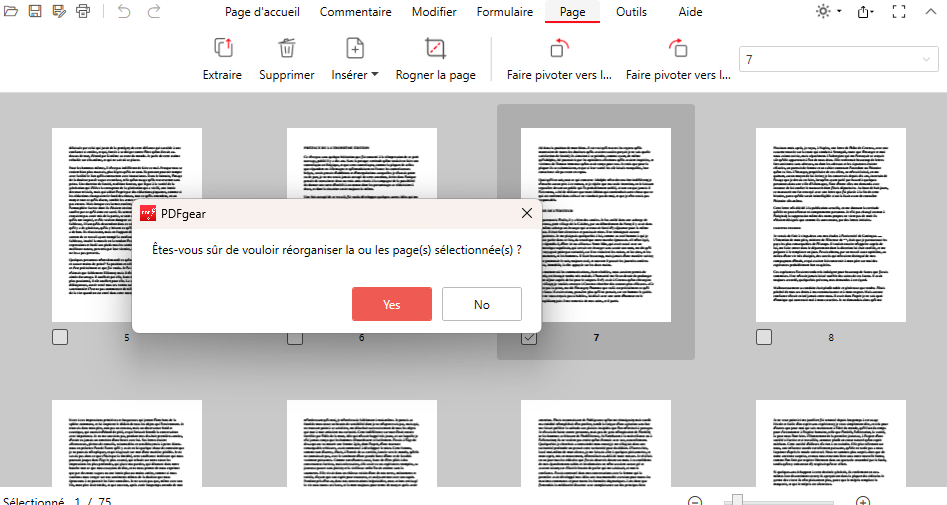The width and height of the screenshot is (947, 505).
Task: Zoom in thumbnails with plus icon
Action: [x=863, y=501]
